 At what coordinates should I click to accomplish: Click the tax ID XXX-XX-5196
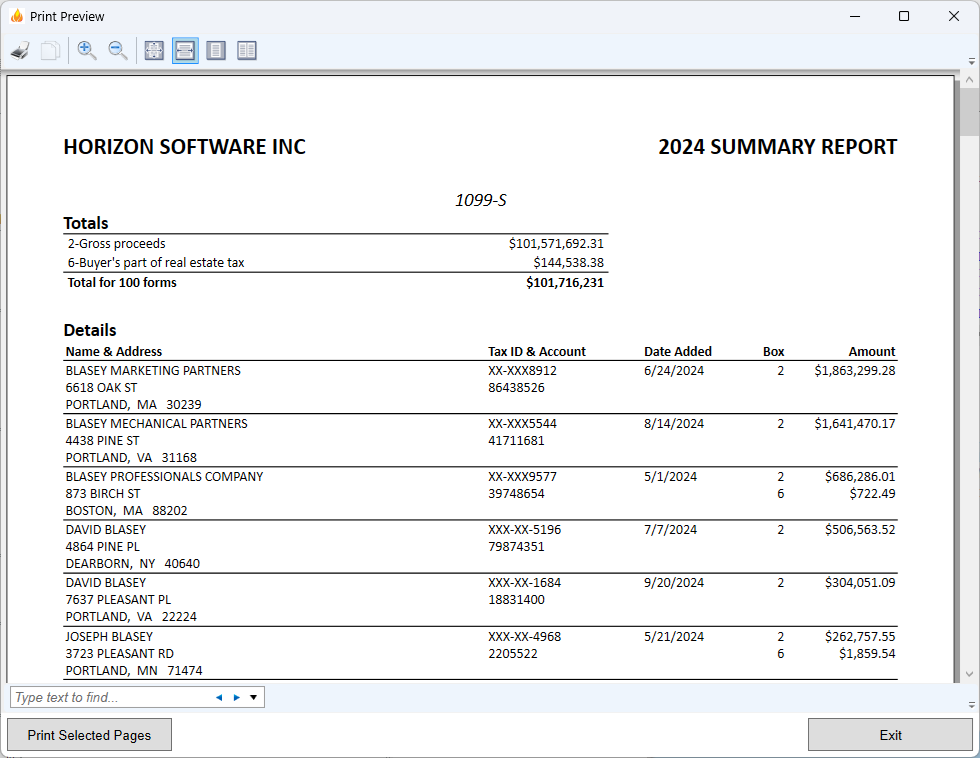[x=524, y=530]
